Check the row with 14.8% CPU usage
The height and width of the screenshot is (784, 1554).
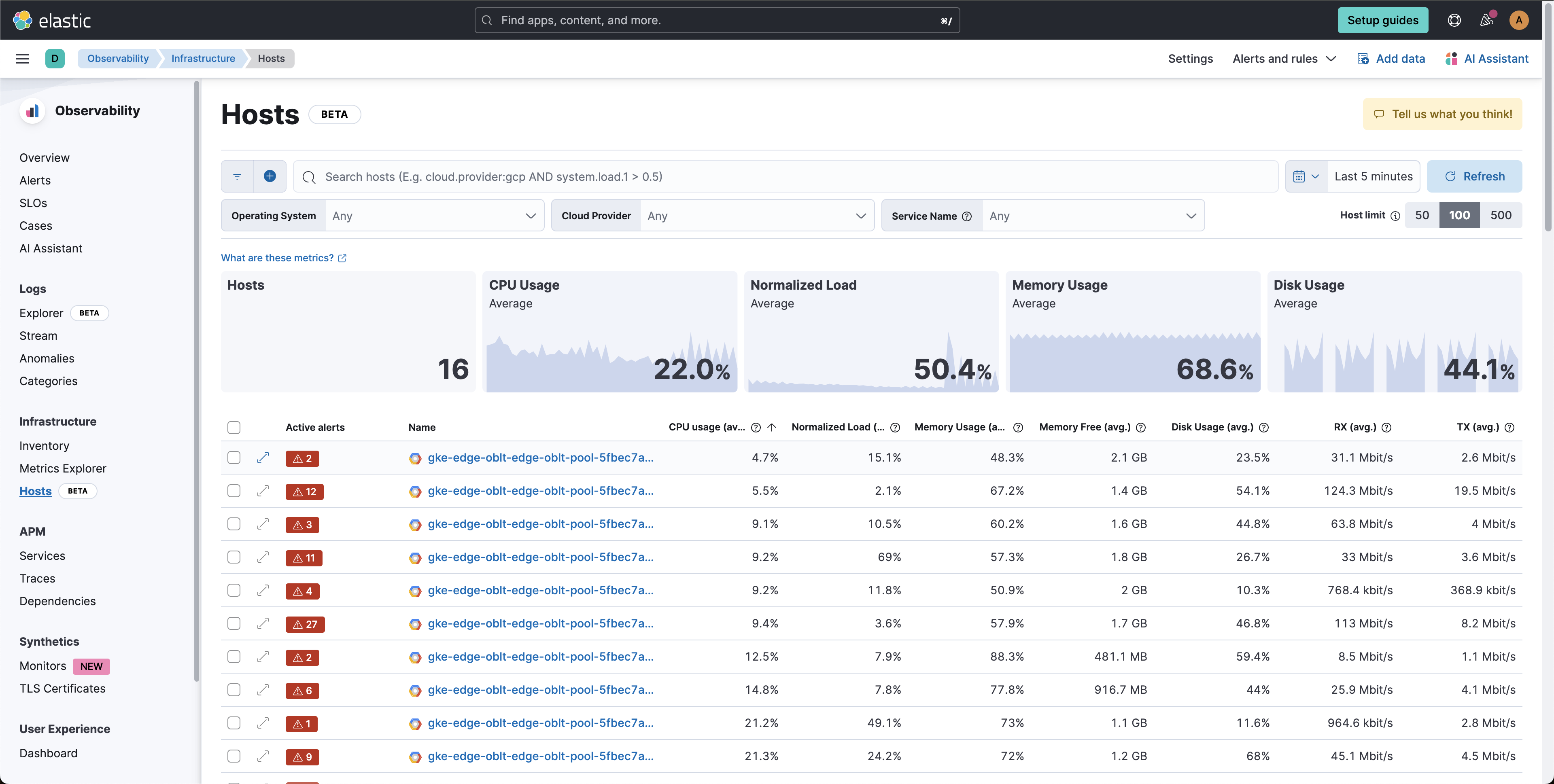pyautogui.click(x=234, y=690)
